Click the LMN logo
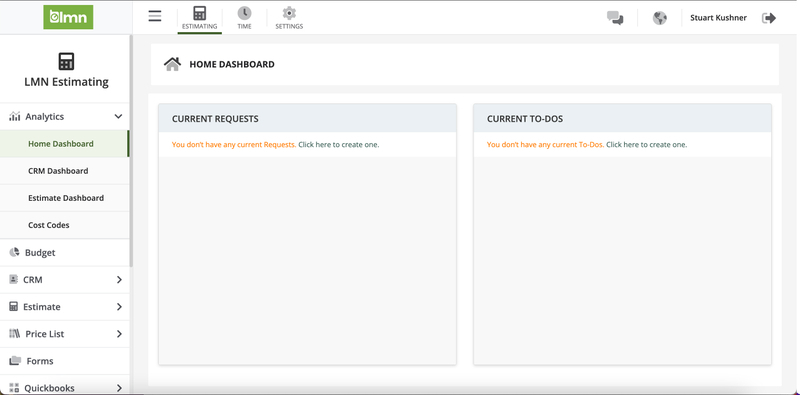This screenshot has width=800, height=395. click(x=68, y=17)
